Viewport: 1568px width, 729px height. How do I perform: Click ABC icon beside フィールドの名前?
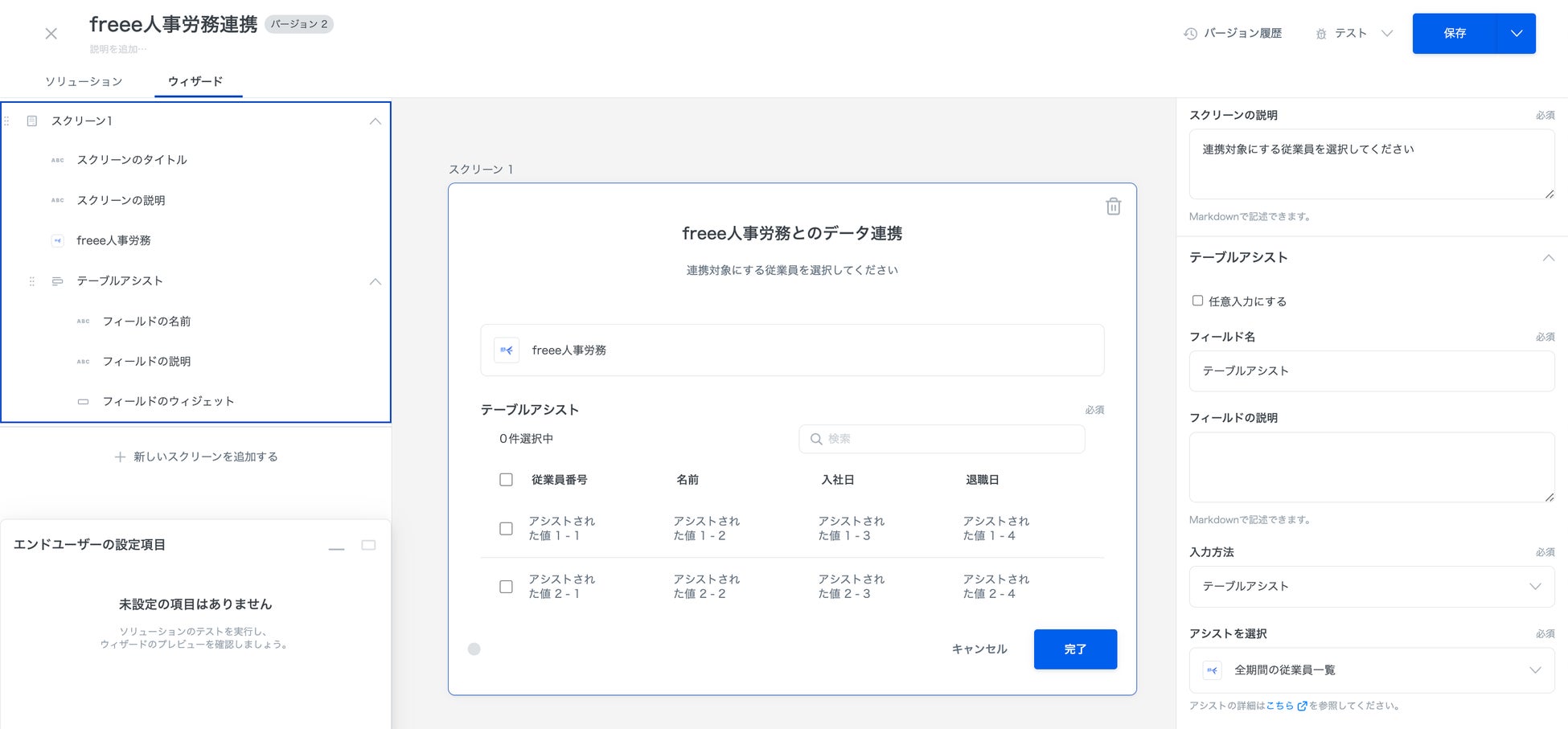84,321
